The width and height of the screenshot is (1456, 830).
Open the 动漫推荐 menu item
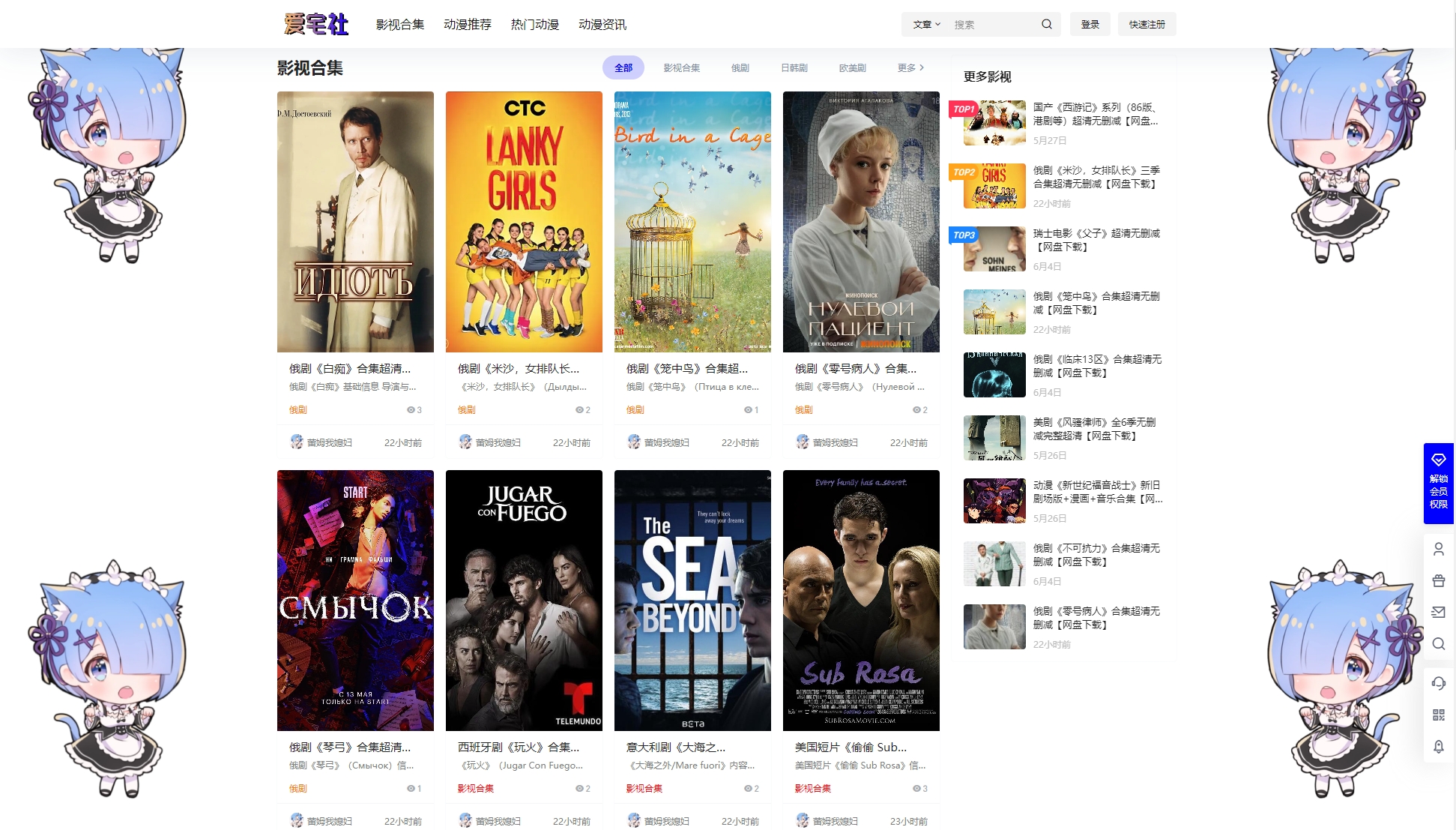pos(467,24)
